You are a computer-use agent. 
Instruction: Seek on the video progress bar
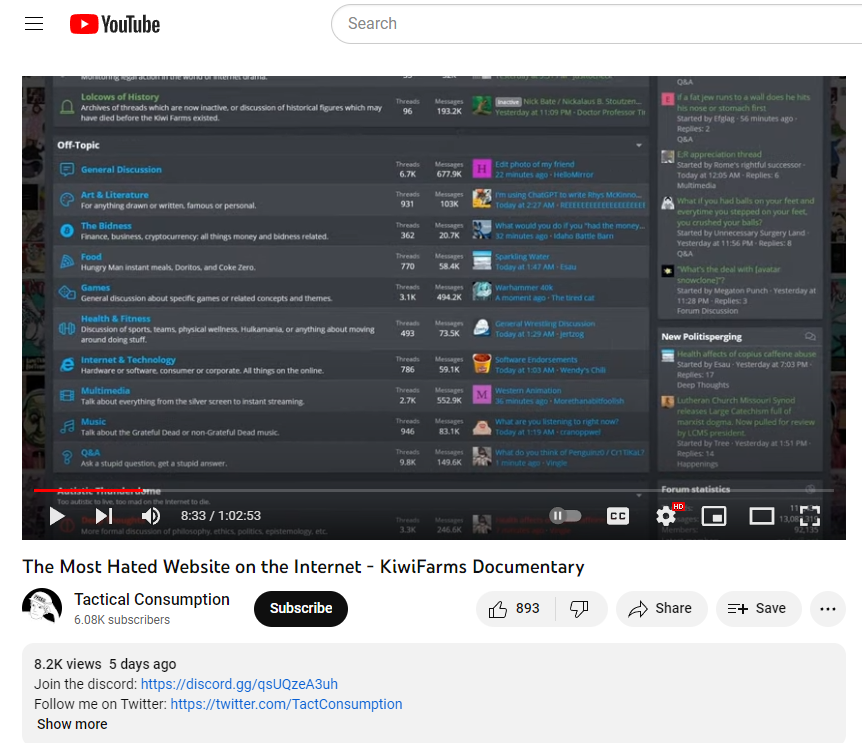pos(434,490)
